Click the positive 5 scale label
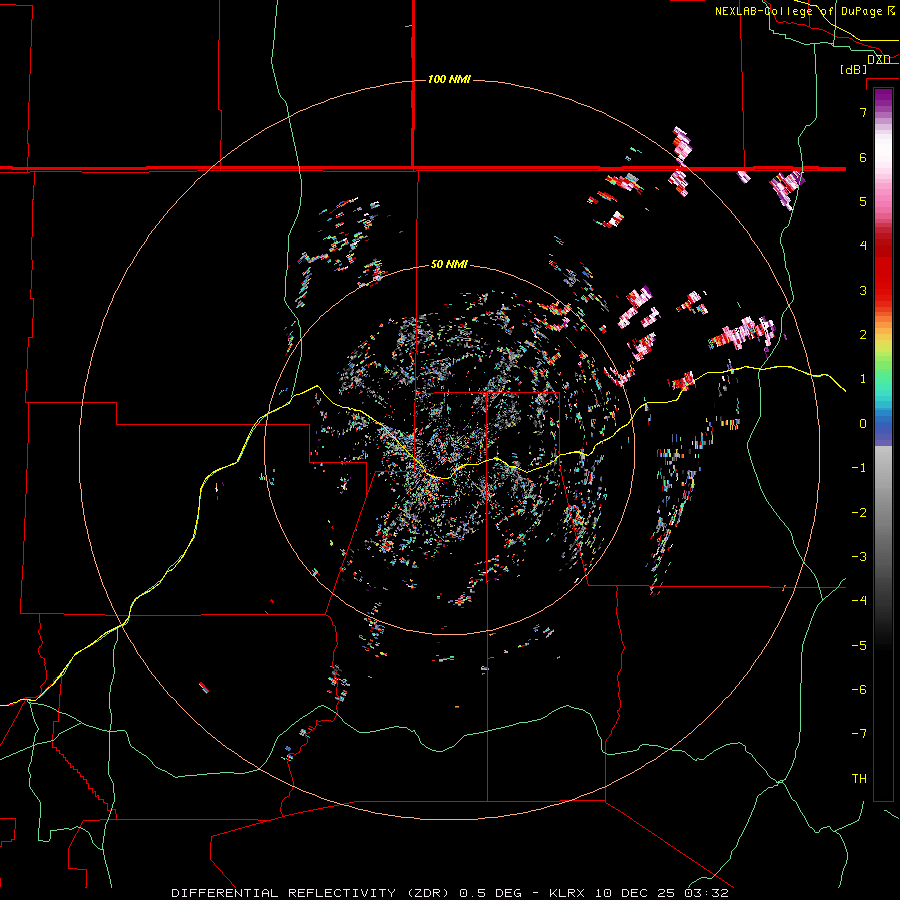This screenshot has width=900, height=900. pos(863,201)
